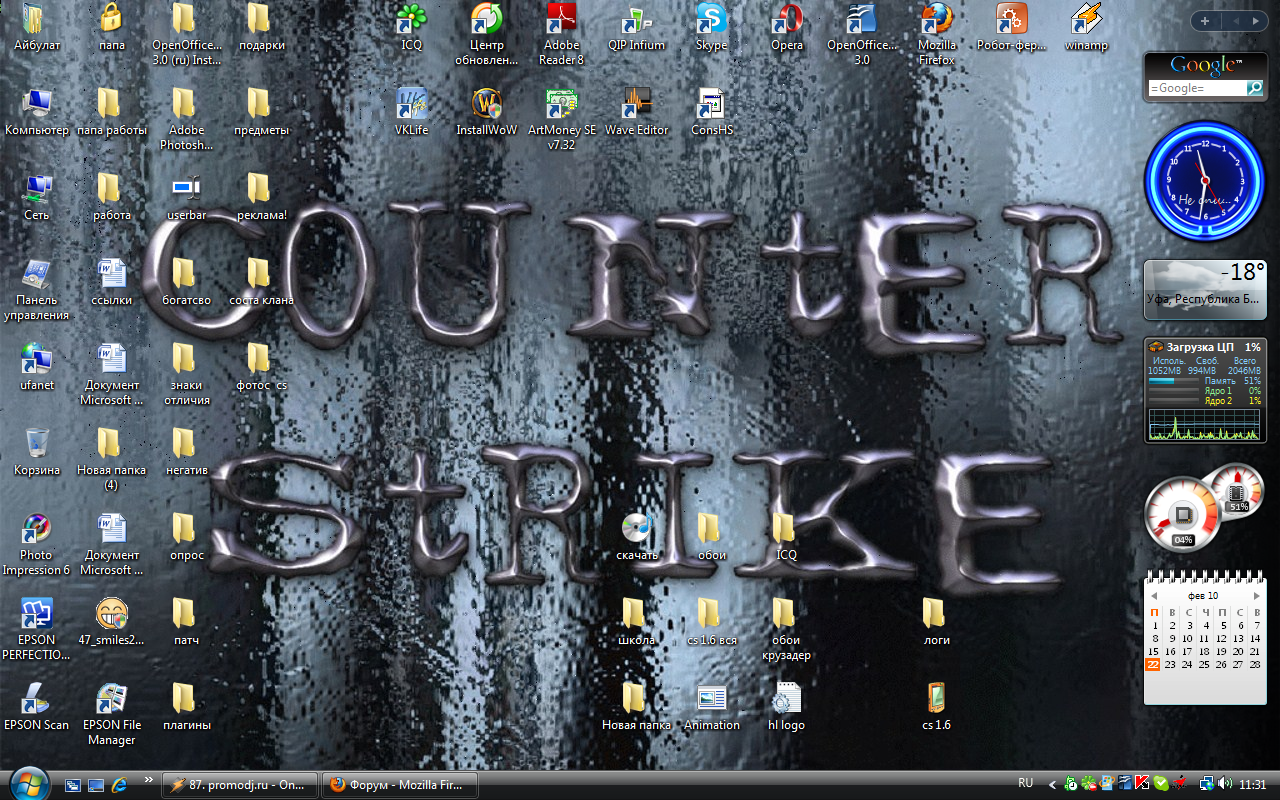The image size is (1280, 800).
Task: Open the ICQ desktop shortcut in top row
Action: click(411, 18)
